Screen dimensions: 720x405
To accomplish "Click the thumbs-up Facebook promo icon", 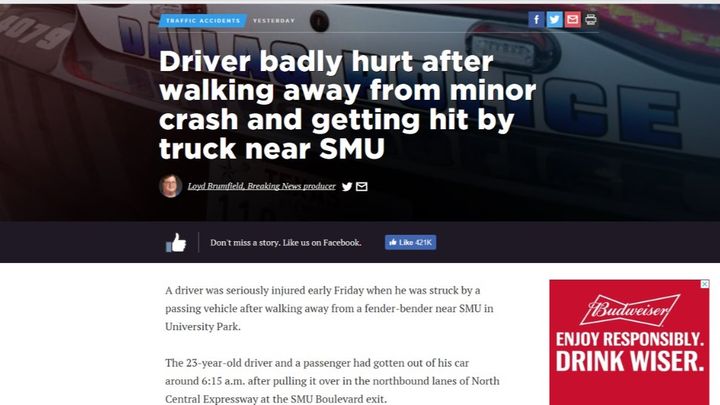I will tap(176, 242).
